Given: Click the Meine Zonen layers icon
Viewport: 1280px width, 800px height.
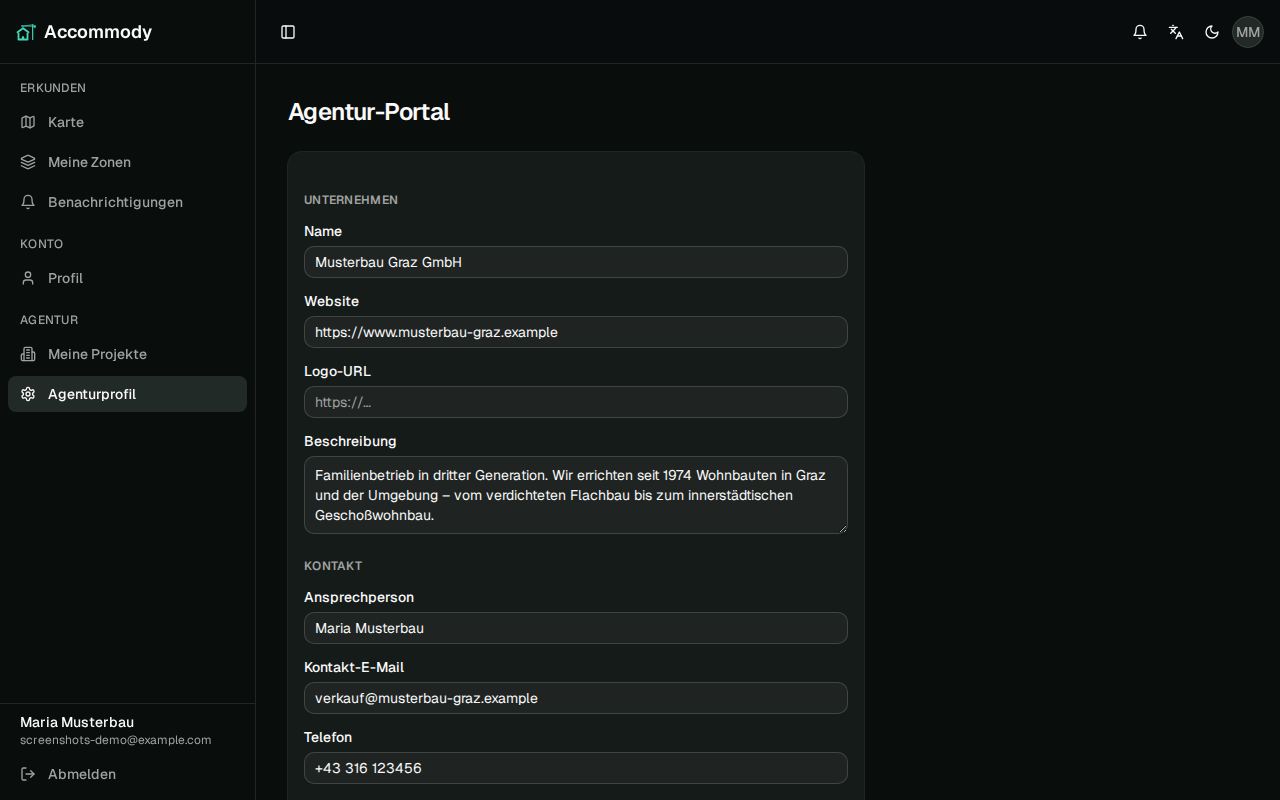Looking at the screenshot, I should click(x=28, y=162).
